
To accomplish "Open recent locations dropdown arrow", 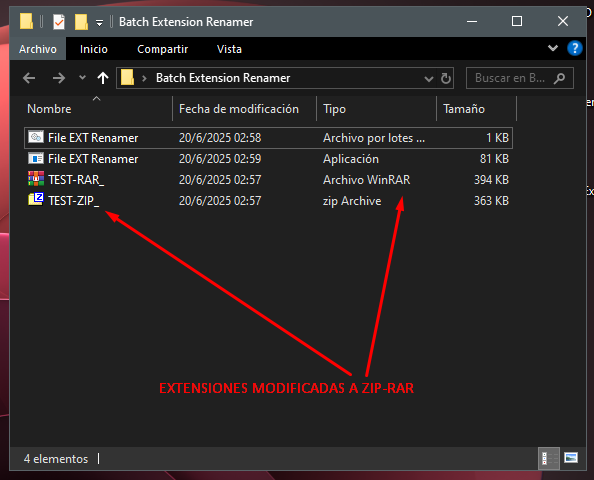I will (82, 78).
